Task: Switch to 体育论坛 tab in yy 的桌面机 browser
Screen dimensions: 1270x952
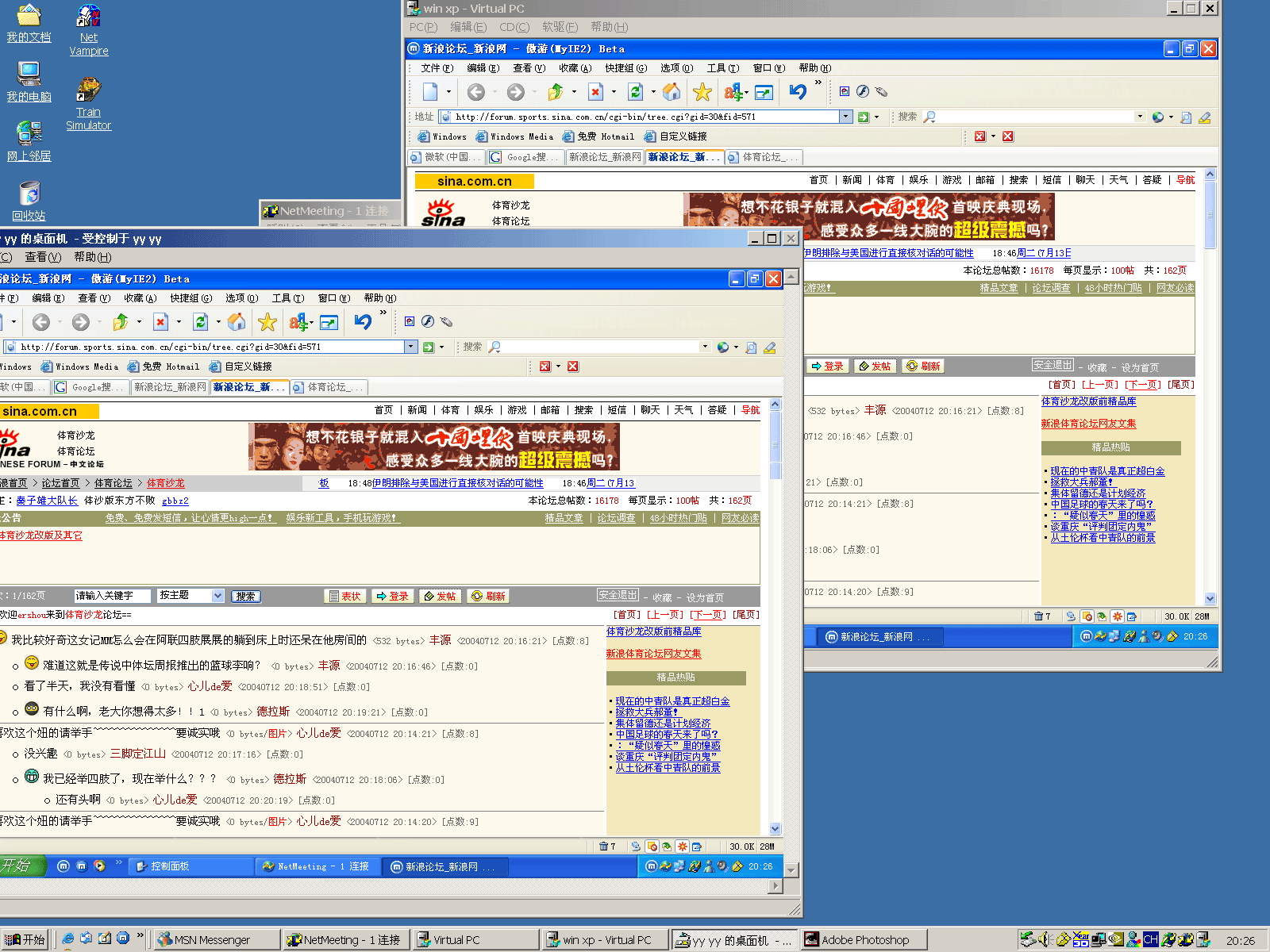Action: pos(327,387)
